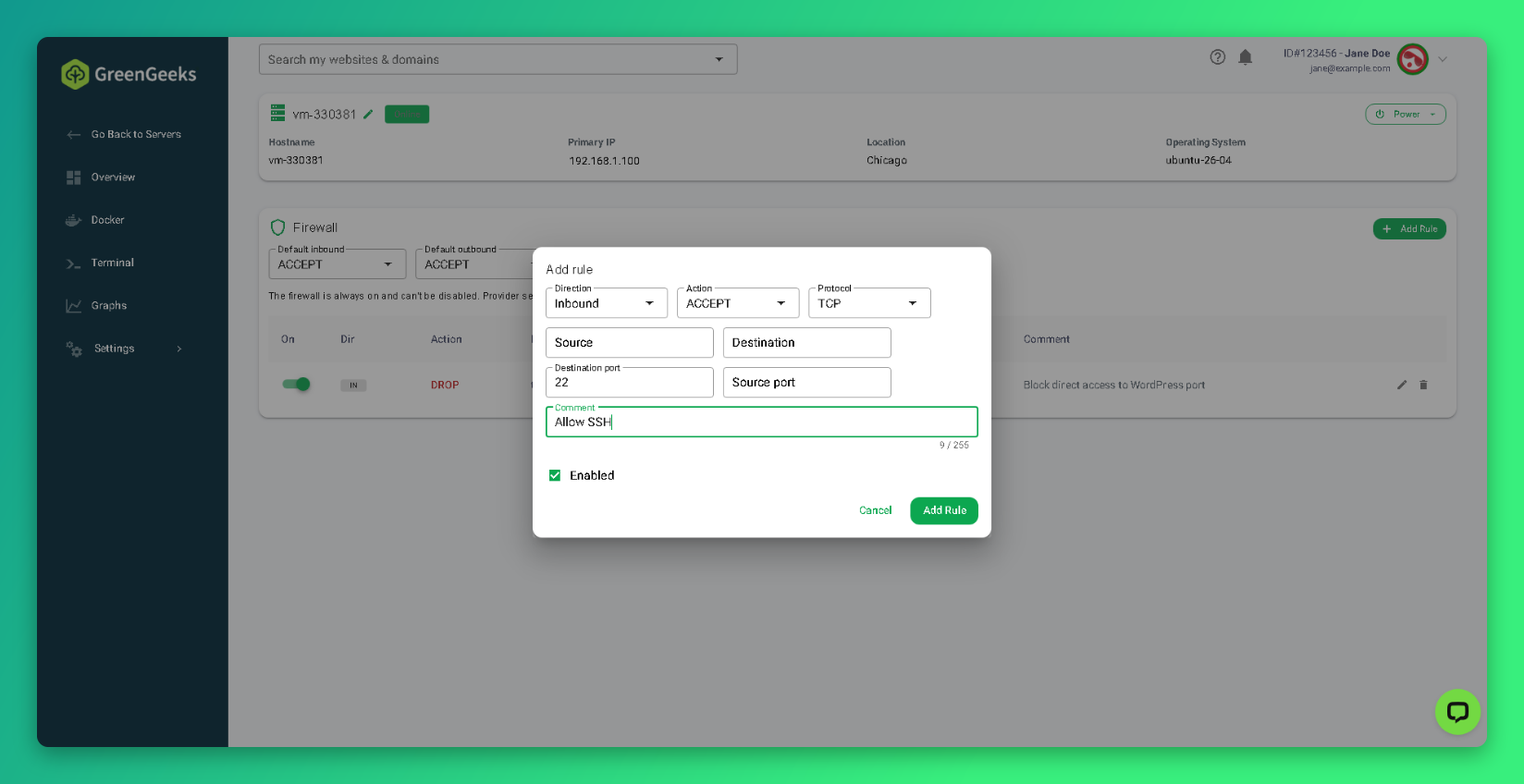
Task: Open the Direction dropdown set to Inbound
Action: 607,303
